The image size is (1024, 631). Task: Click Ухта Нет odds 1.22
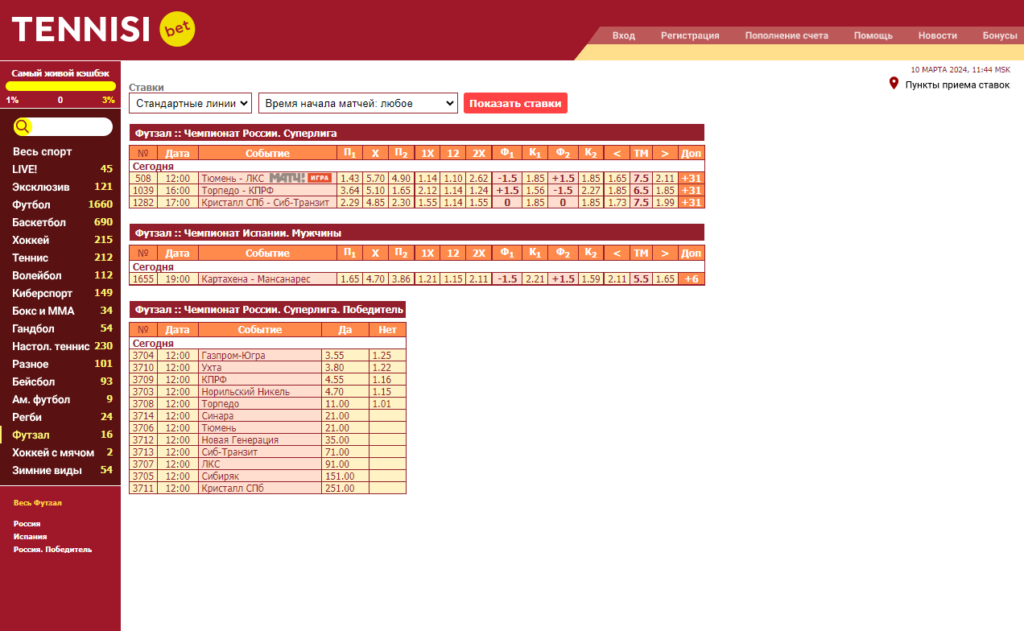(387, 368)
